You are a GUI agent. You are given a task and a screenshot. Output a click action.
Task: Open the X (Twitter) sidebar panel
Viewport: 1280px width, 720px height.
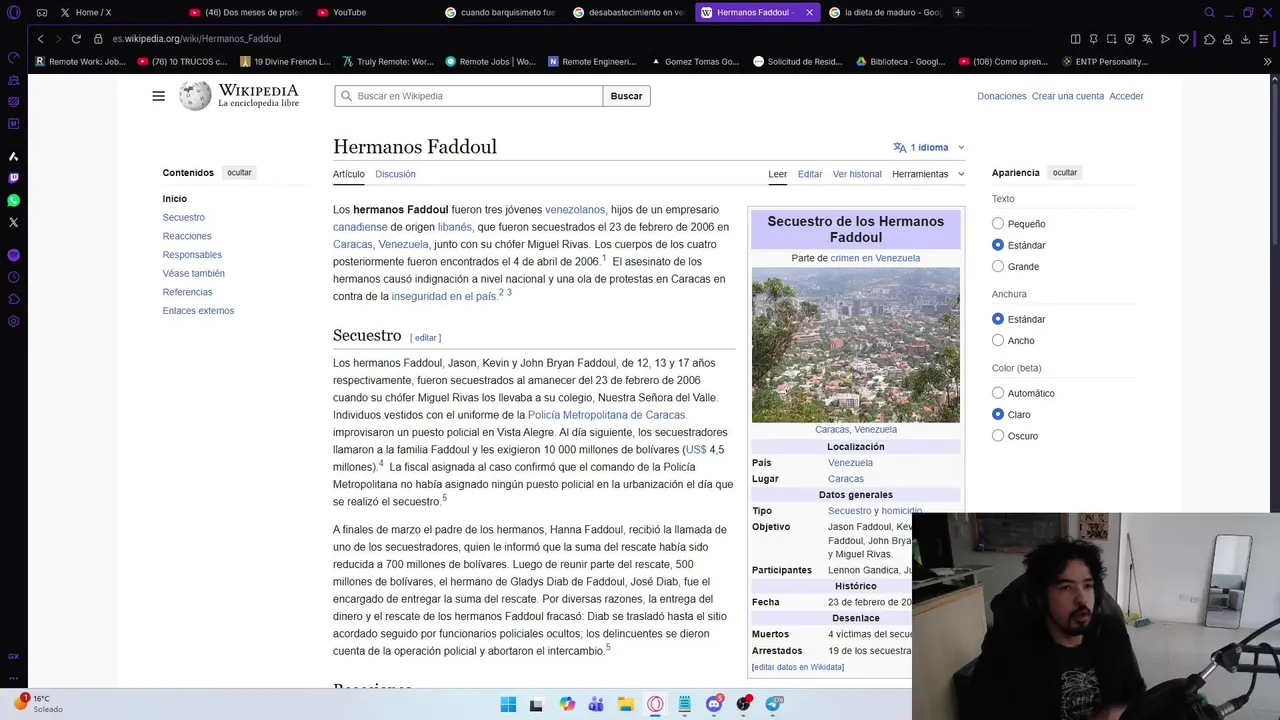13,222
